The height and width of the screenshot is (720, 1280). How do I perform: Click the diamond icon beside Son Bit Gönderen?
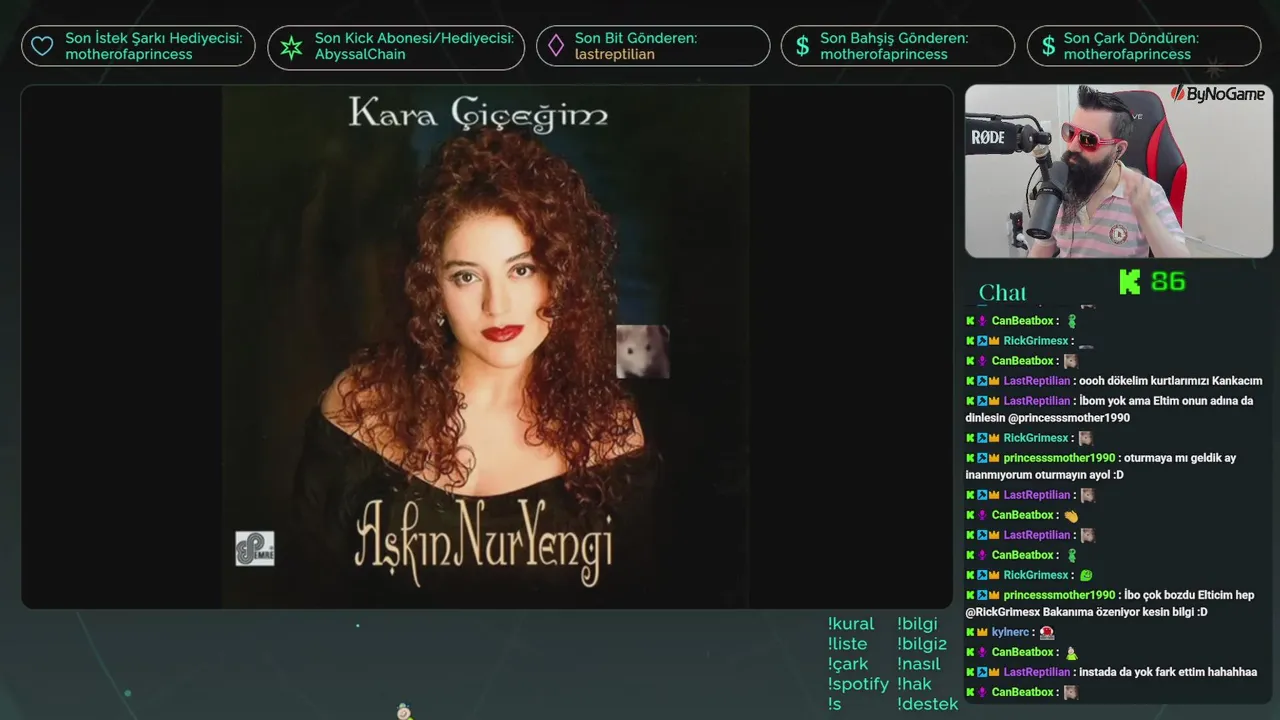click(x=556, y=46)
